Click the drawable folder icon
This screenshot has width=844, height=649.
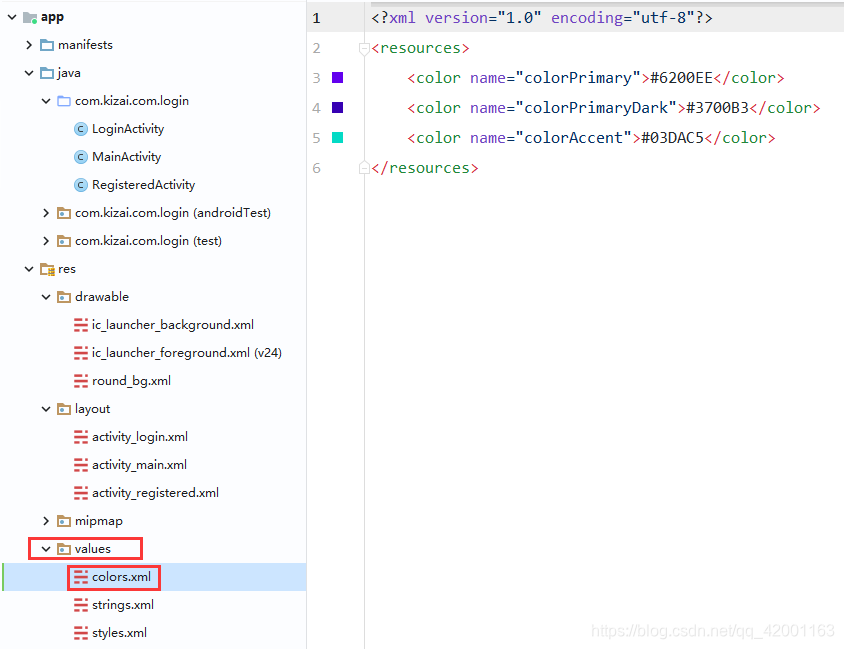[64, 297]
